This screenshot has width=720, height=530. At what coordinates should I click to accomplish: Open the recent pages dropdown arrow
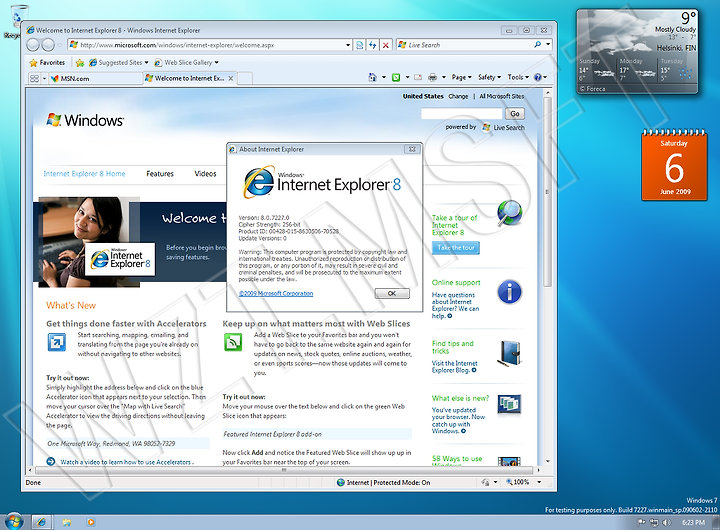coord(60,45)
